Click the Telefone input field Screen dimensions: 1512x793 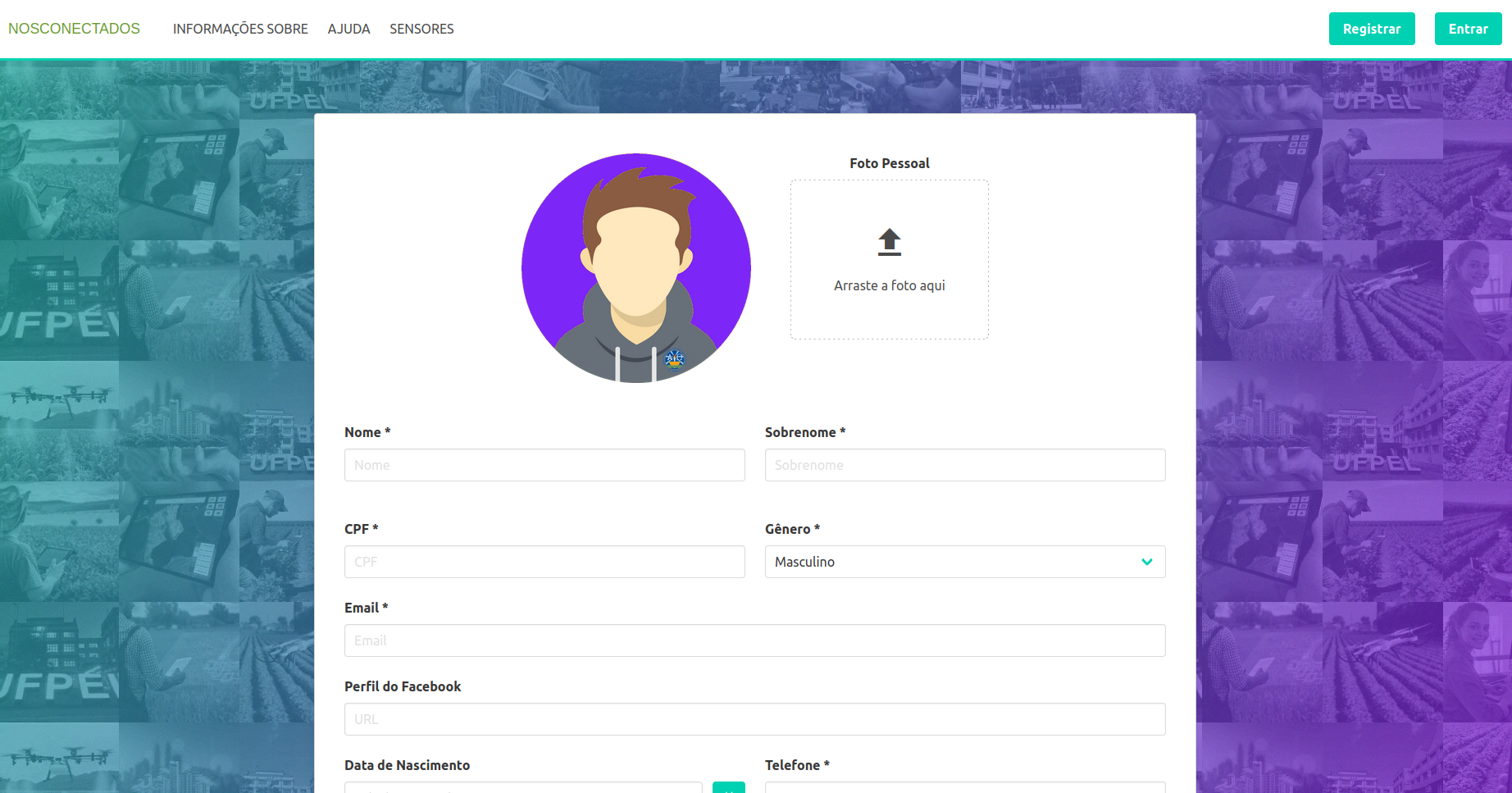coord(964,788)
